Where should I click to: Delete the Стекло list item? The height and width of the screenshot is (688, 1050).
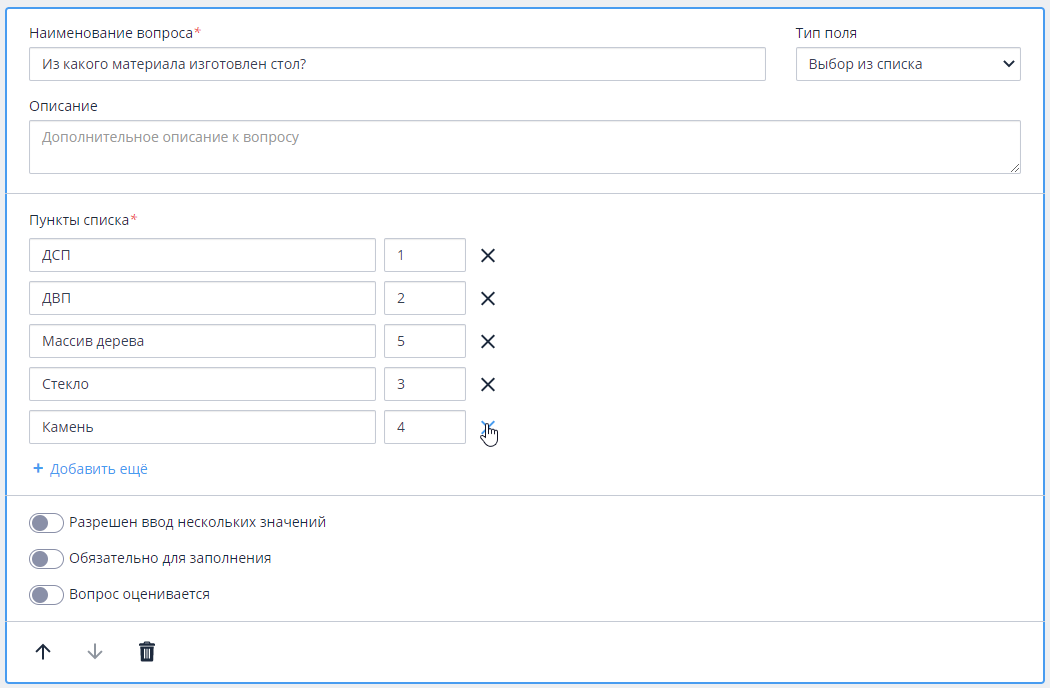point(488,384)
